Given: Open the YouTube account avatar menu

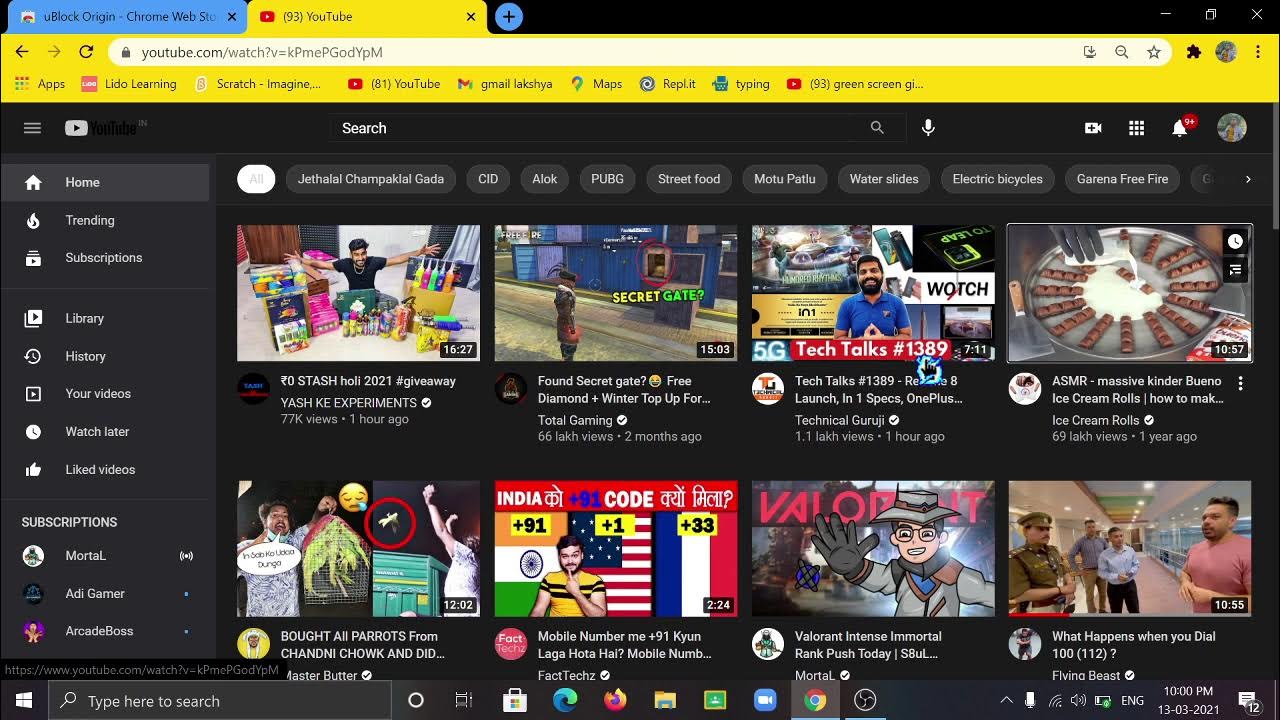Looking at the screenshot, I should pos(1232,128).
